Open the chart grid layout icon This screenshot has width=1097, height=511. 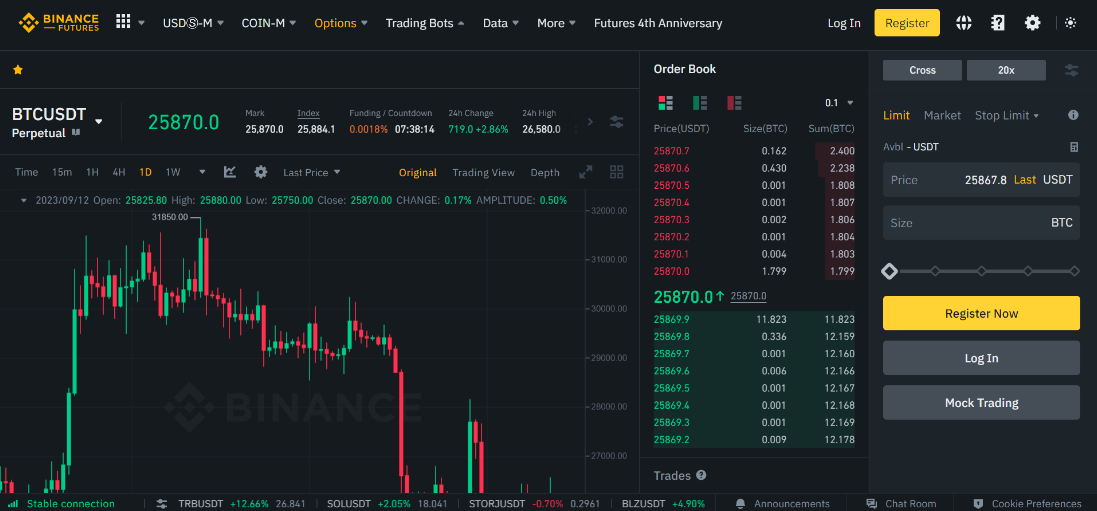tap(616, 172)
